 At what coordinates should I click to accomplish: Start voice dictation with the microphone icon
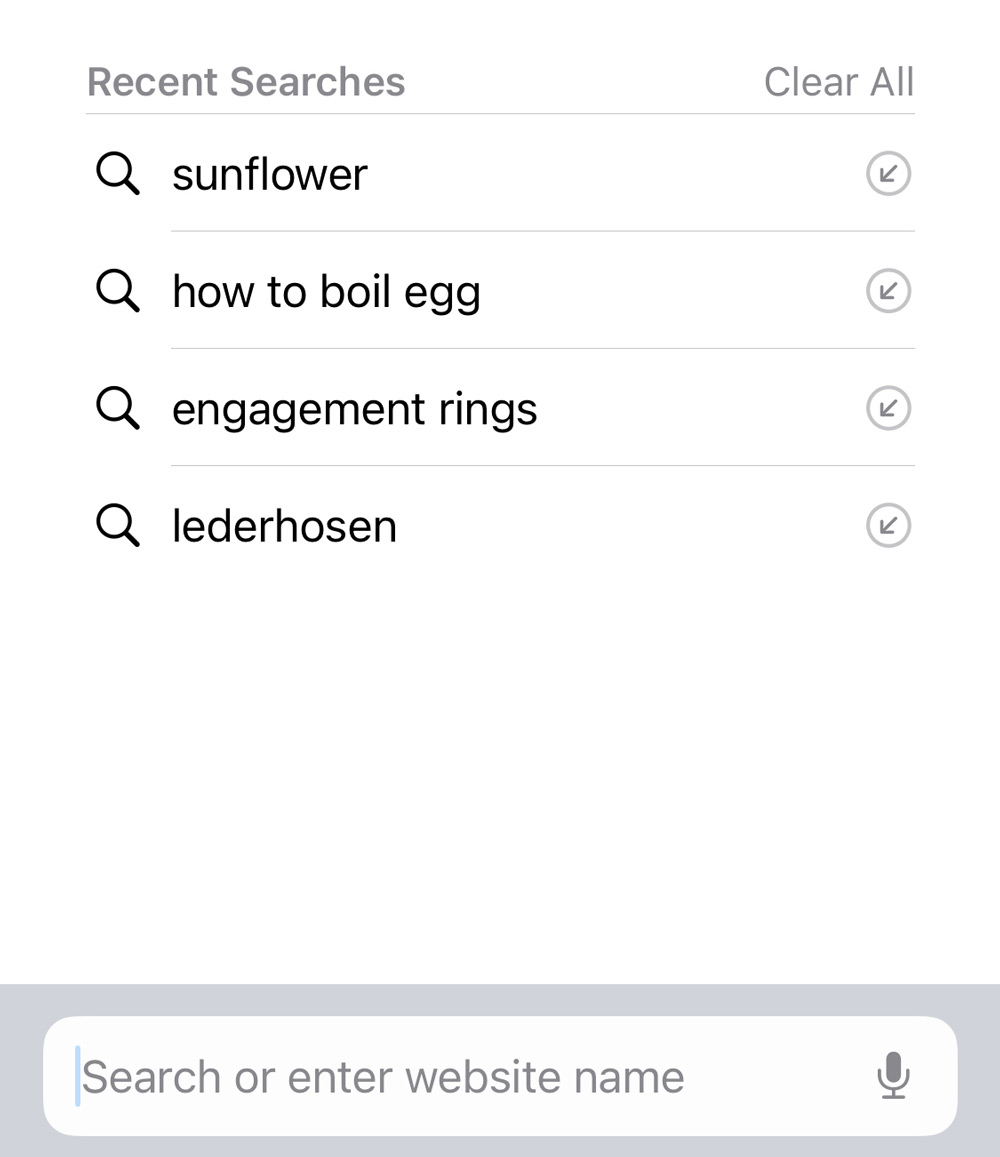[893, 1075]
